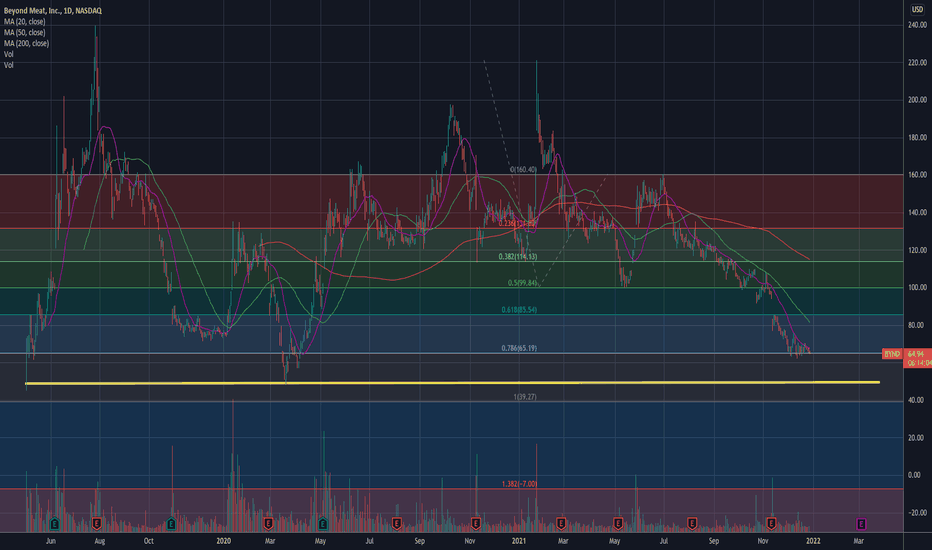Image resolution: width=932 pixels, height=550 pixels.
Task: Click the red earnings marker above Nov 2021
Action: click(x=772, y=524)
